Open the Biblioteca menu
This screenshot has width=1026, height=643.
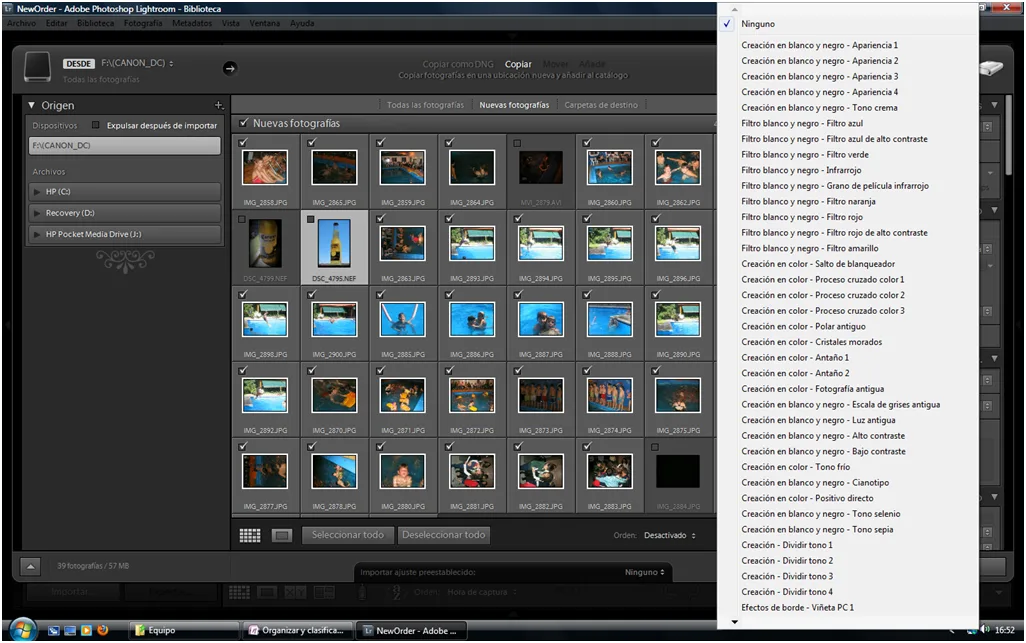pyautogui.click(x=95, y=23)
